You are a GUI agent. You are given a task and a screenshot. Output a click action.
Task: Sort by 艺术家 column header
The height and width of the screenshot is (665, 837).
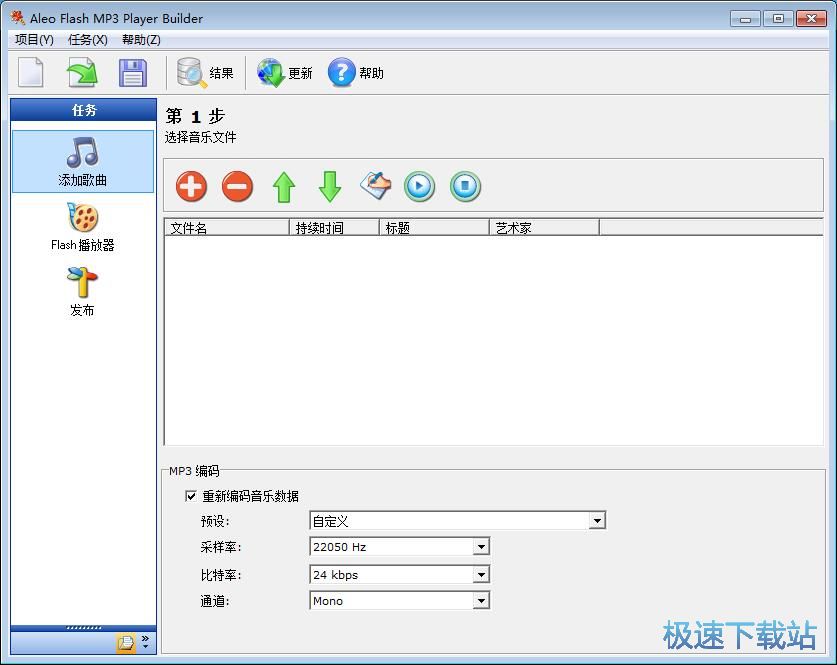click(544, 228)
